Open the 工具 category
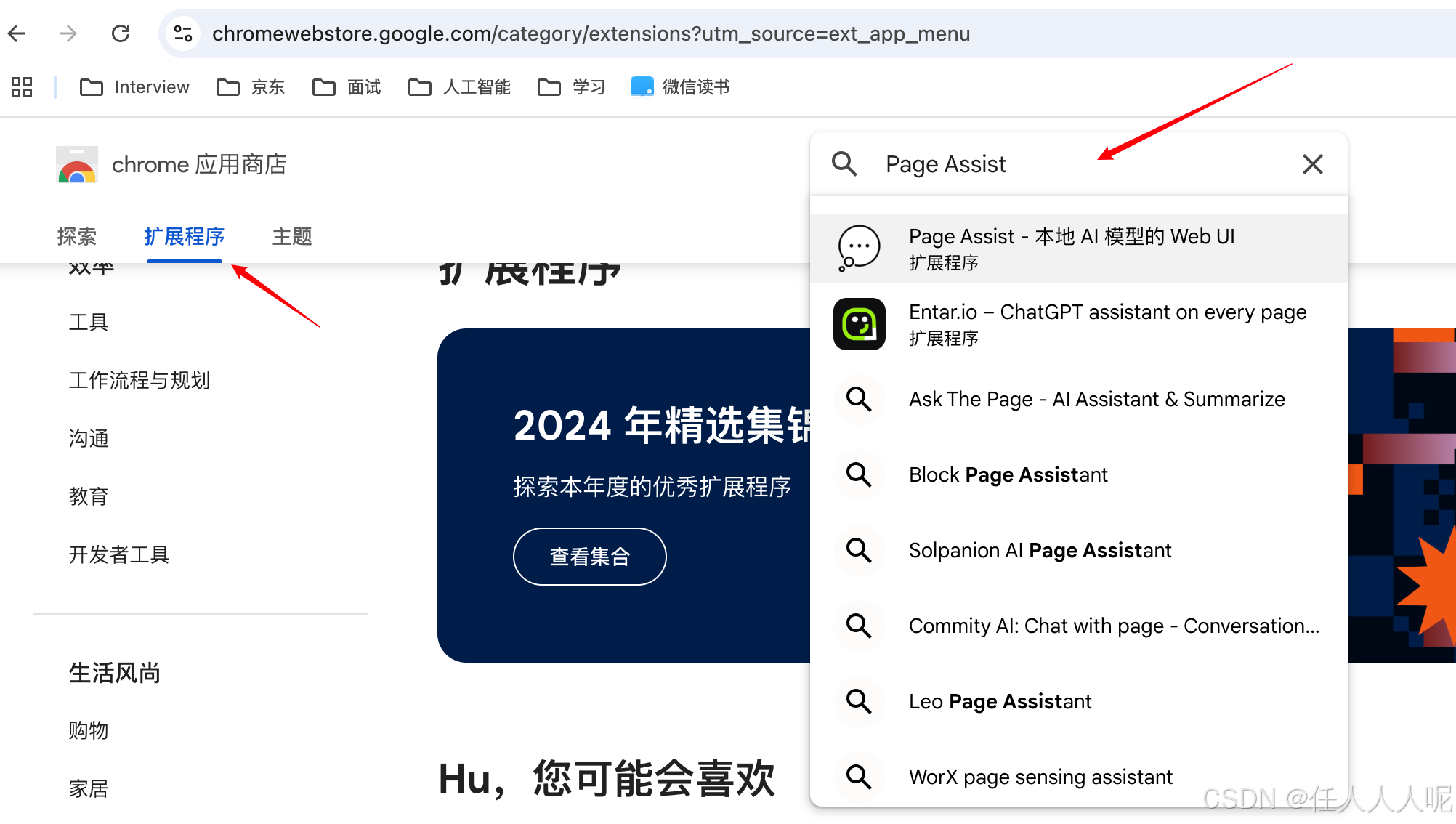 click(x=89, y=322)
